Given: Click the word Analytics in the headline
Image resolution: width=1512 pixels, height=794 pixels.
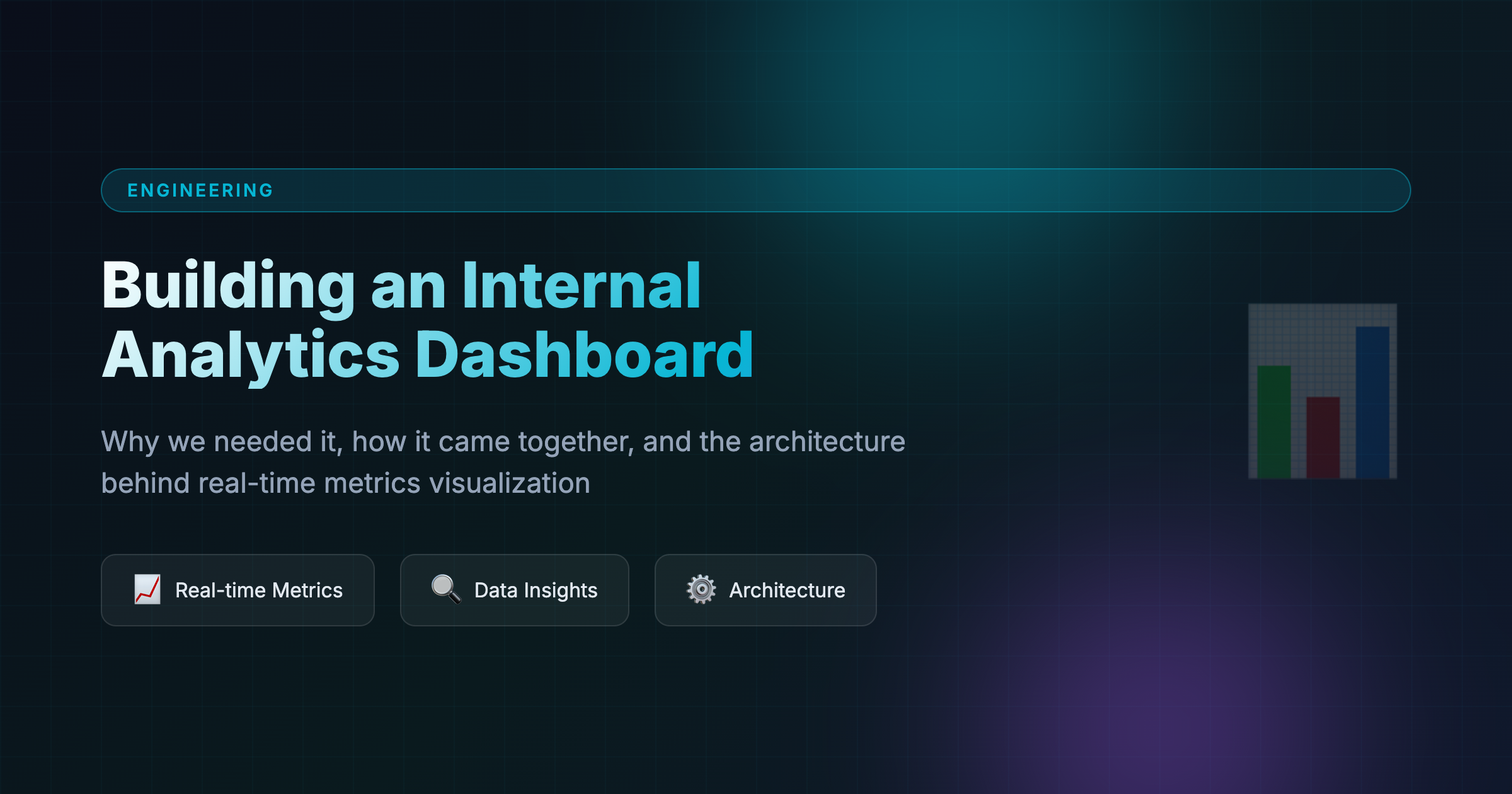Looking at the screenshot, I should pyautogui.click(x=251, y=355).
